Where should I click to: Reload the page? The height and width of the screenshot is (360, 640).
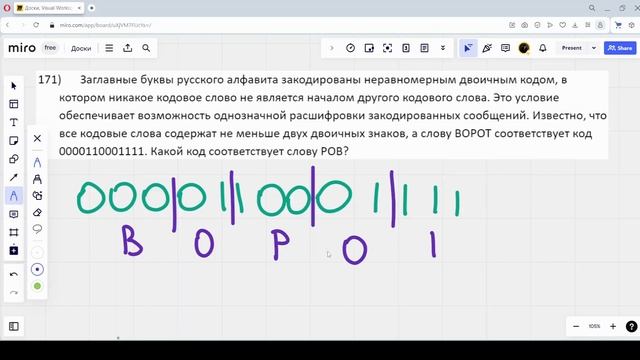[x=36, y=25]
